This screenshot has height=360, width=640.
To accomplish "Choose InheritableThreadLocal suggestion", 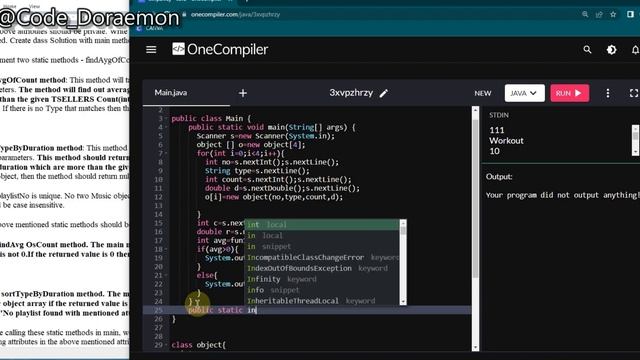I will pos(322,301).
